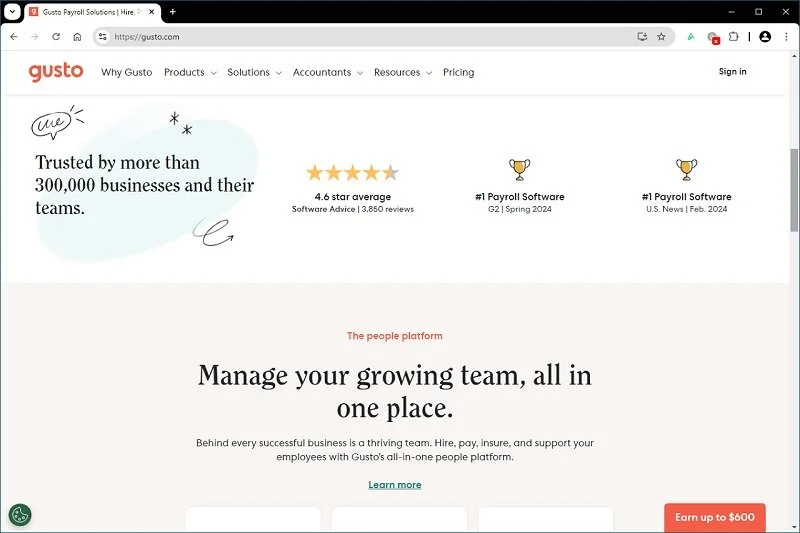Open the browser home page icon
Screen dimensions: 800x533
(x=77, y=37)
